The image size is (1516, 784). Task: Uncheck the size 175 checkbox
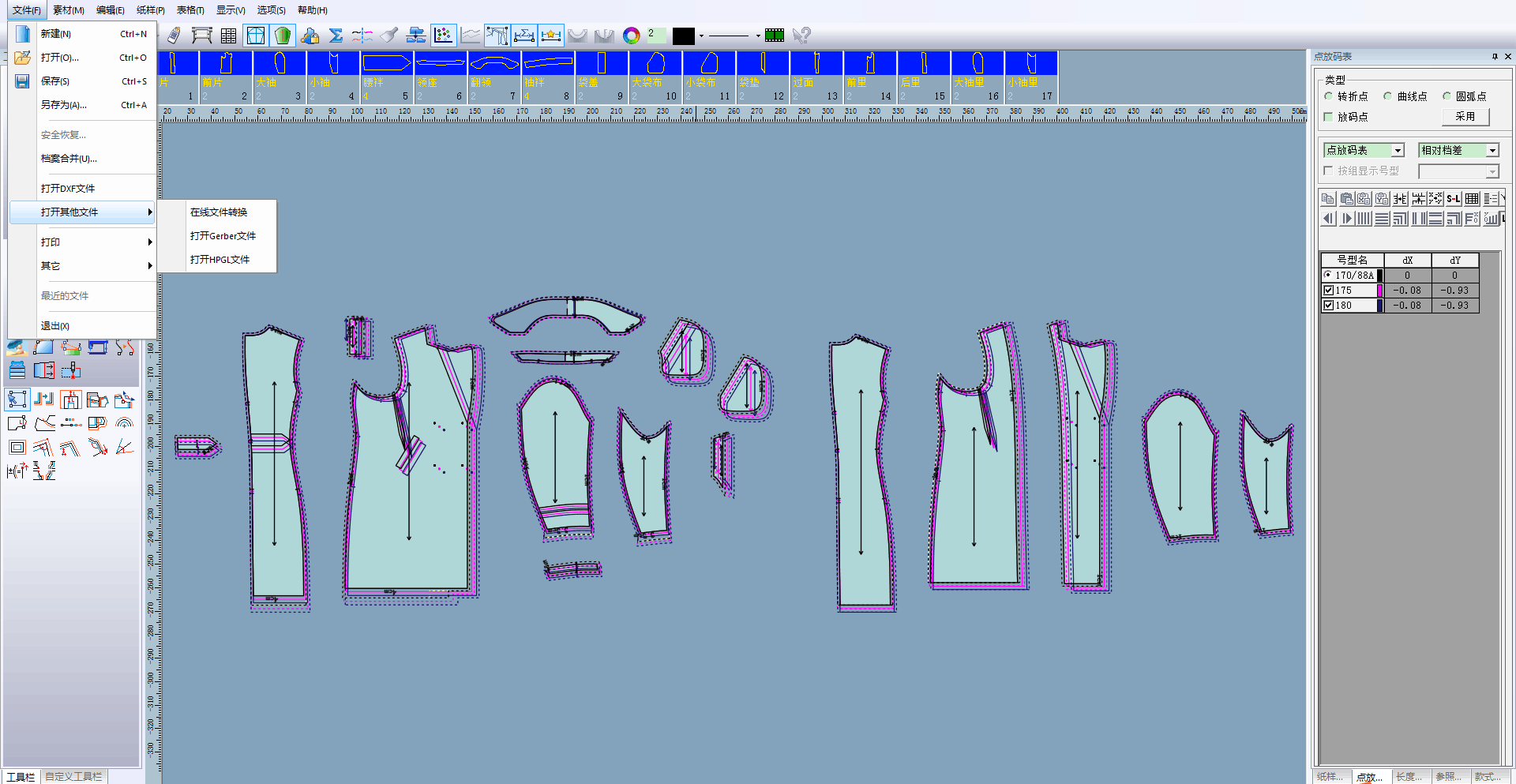pos(1329,291)
